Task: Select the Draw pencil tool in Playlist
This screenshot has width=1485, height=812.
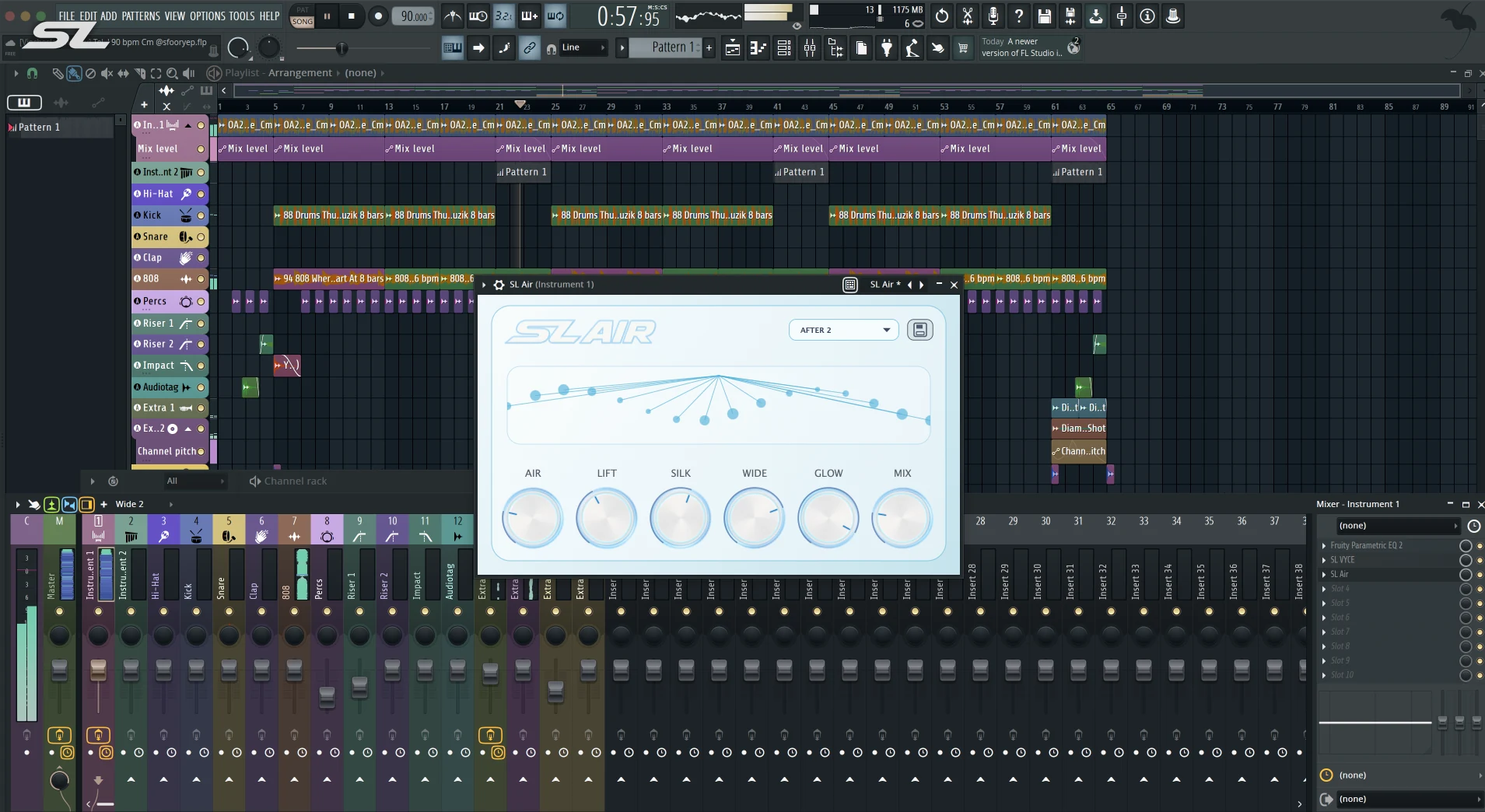Action: [x=58, y=73]
